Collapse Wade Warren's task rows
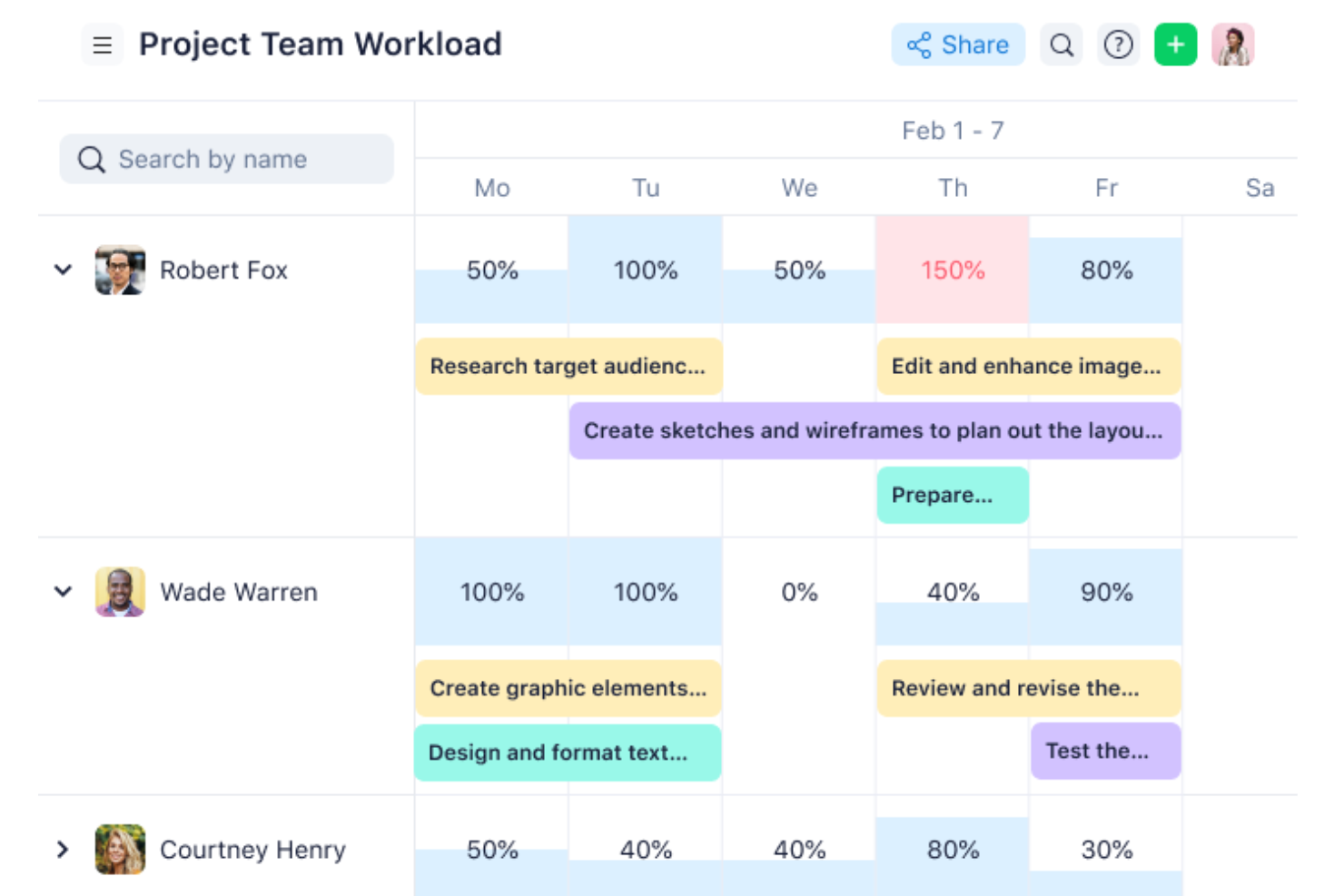The height and width of the screenshot is (896, 1344). pos(62,591)
